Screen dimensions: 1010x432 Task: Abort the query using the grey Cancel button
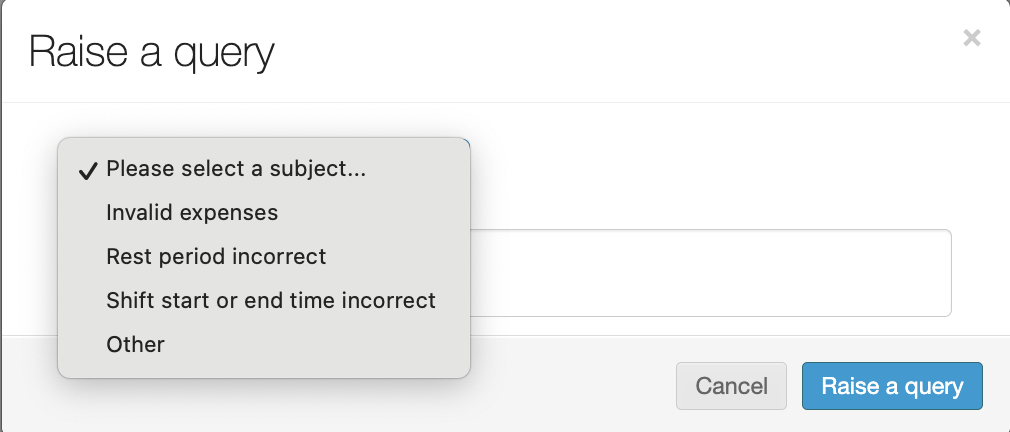point(731,386)
